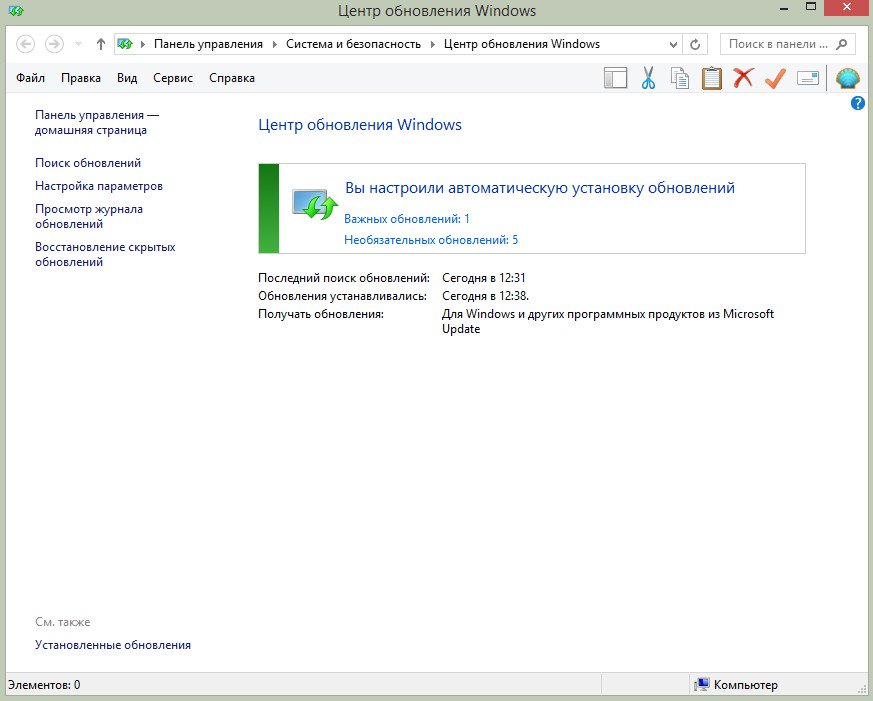Click Центр обновления Windows breadcrumb segment
The width and height of the screenshot is (873, 701).
[522, 44]
